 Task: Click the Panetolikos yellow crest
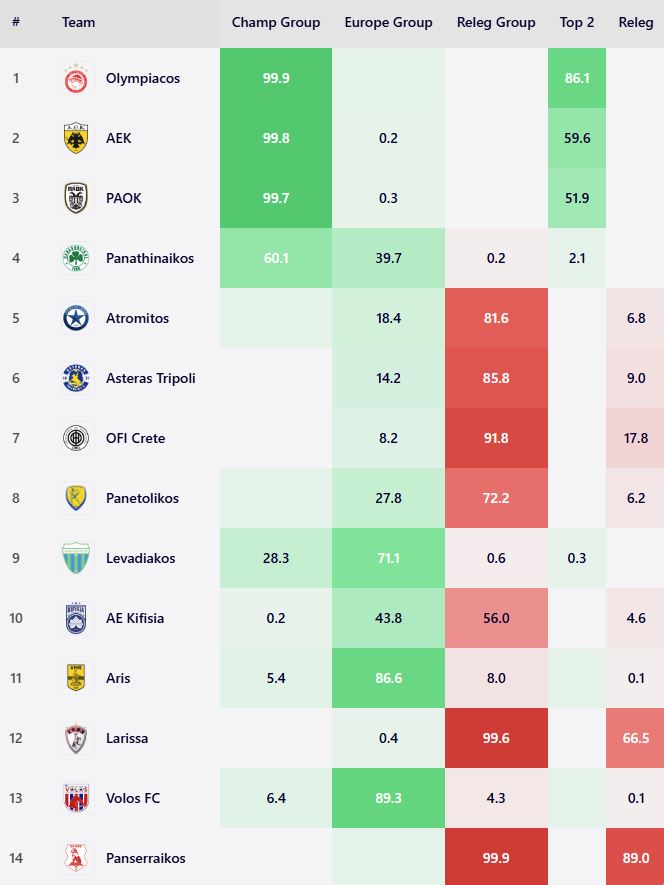76,498
